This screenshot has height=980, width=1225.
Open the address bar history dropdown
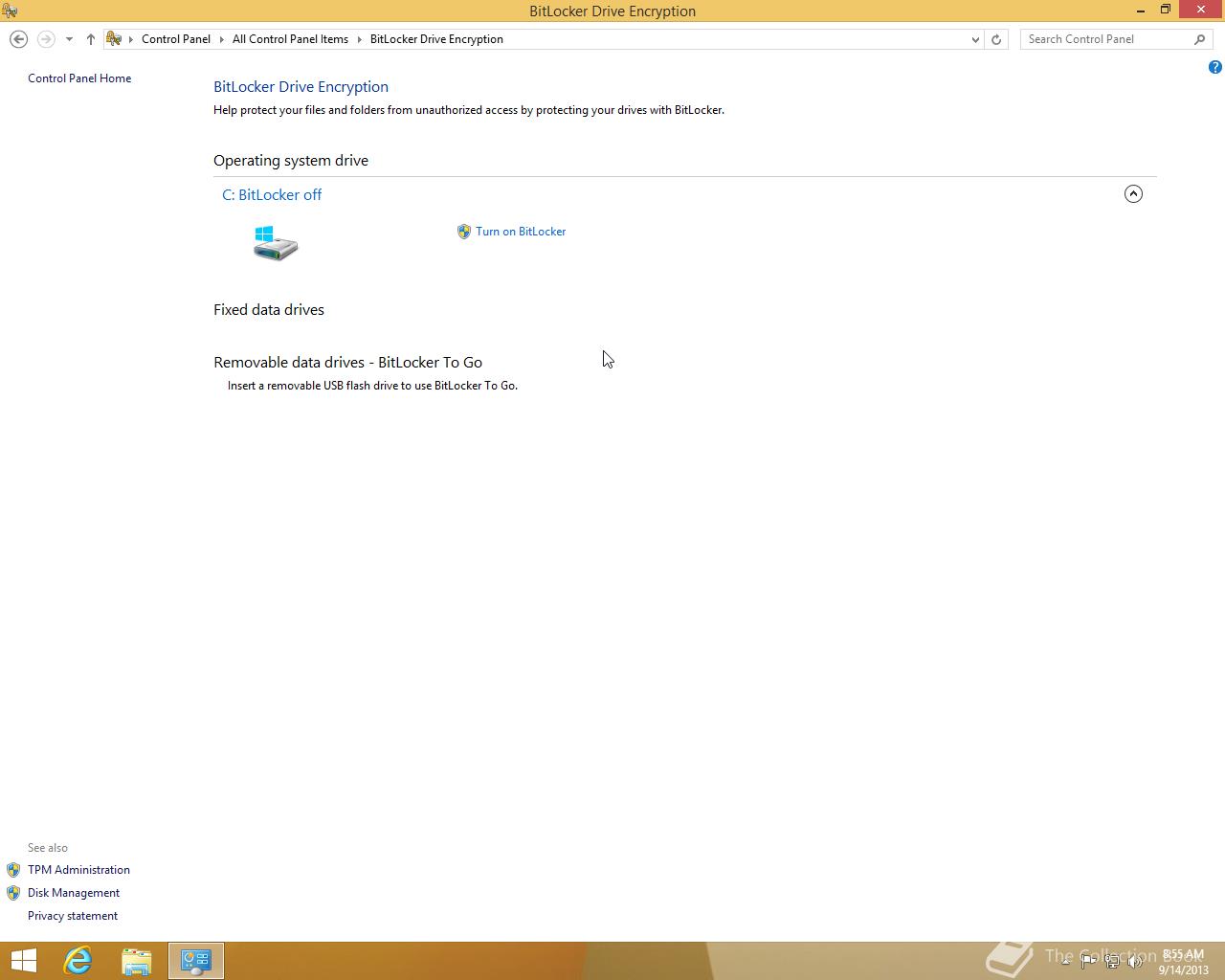[x=975, y=39]
